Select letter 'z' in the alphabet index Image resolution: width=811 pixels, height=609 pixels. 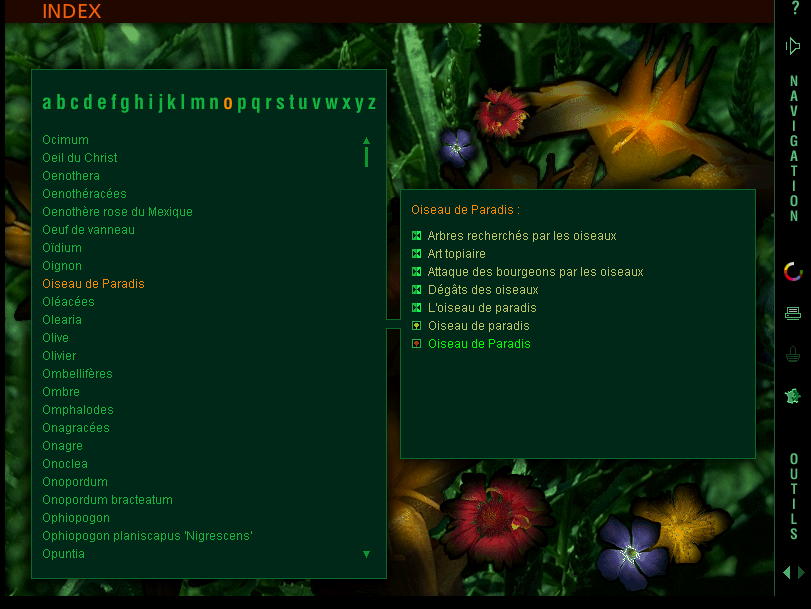[372, 102]
